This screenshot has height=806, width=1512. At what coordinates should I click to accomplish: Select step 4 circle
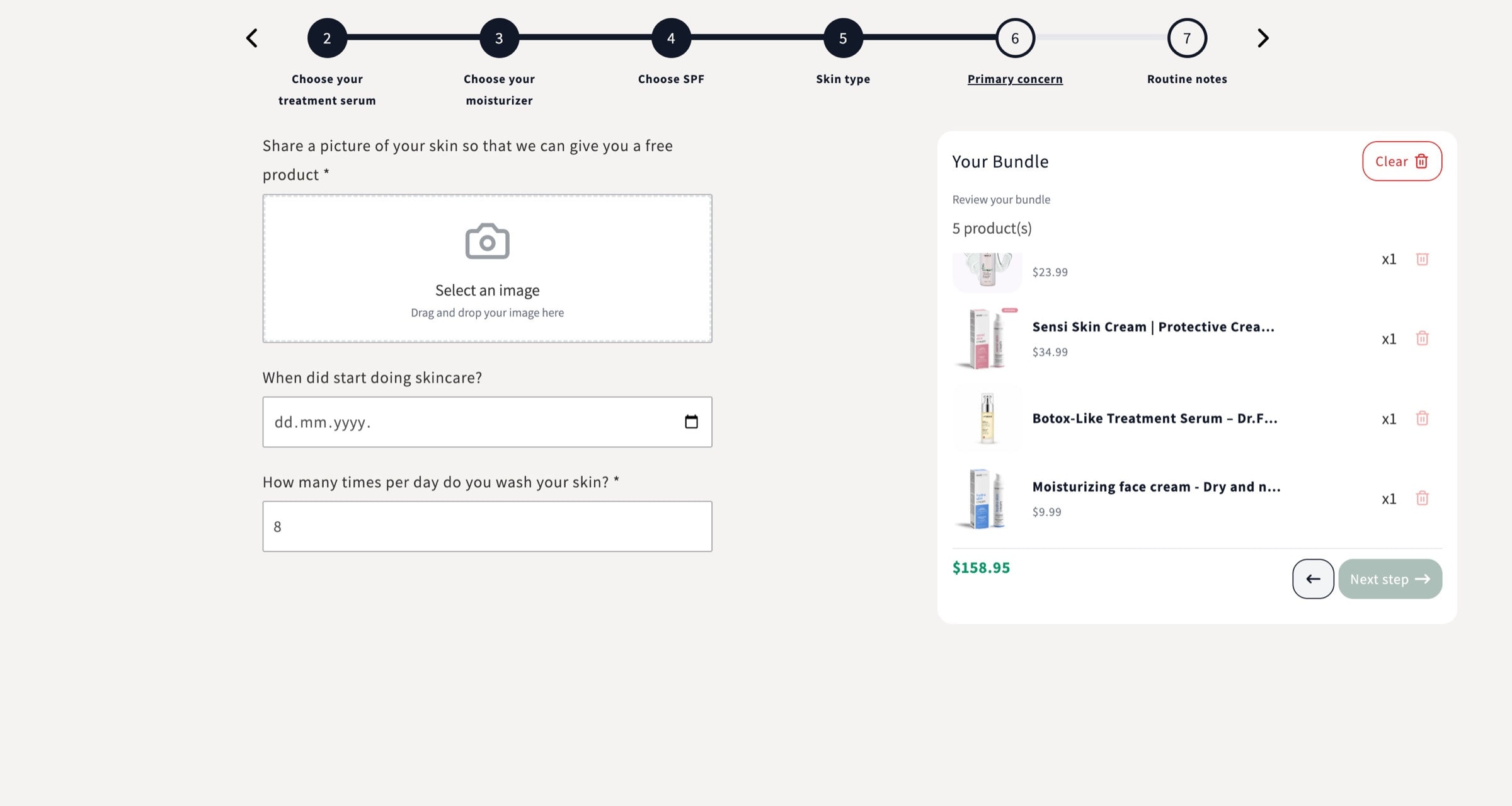671,38
